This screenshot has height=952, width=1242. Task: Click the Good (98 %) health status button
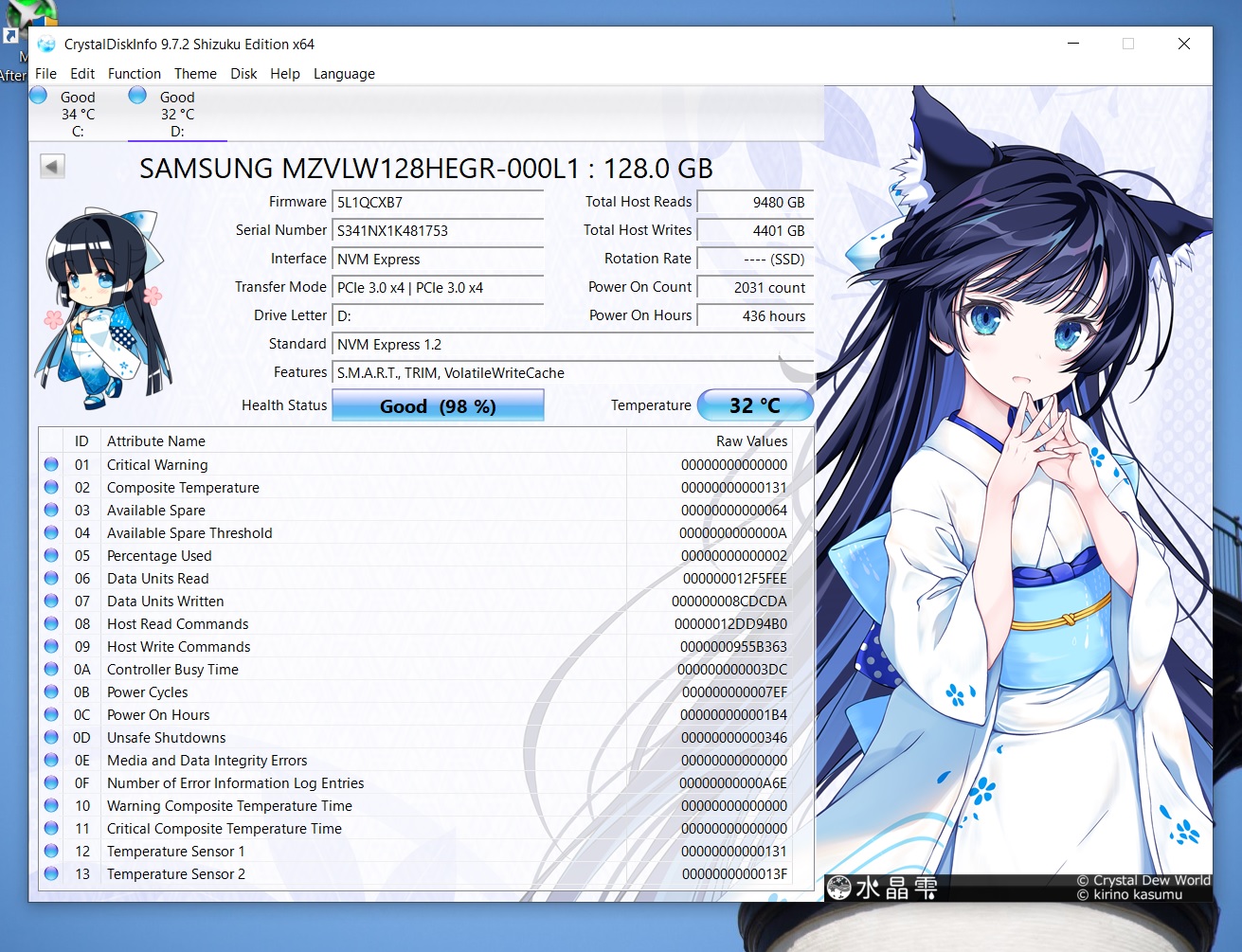click(x=438, y=405)
